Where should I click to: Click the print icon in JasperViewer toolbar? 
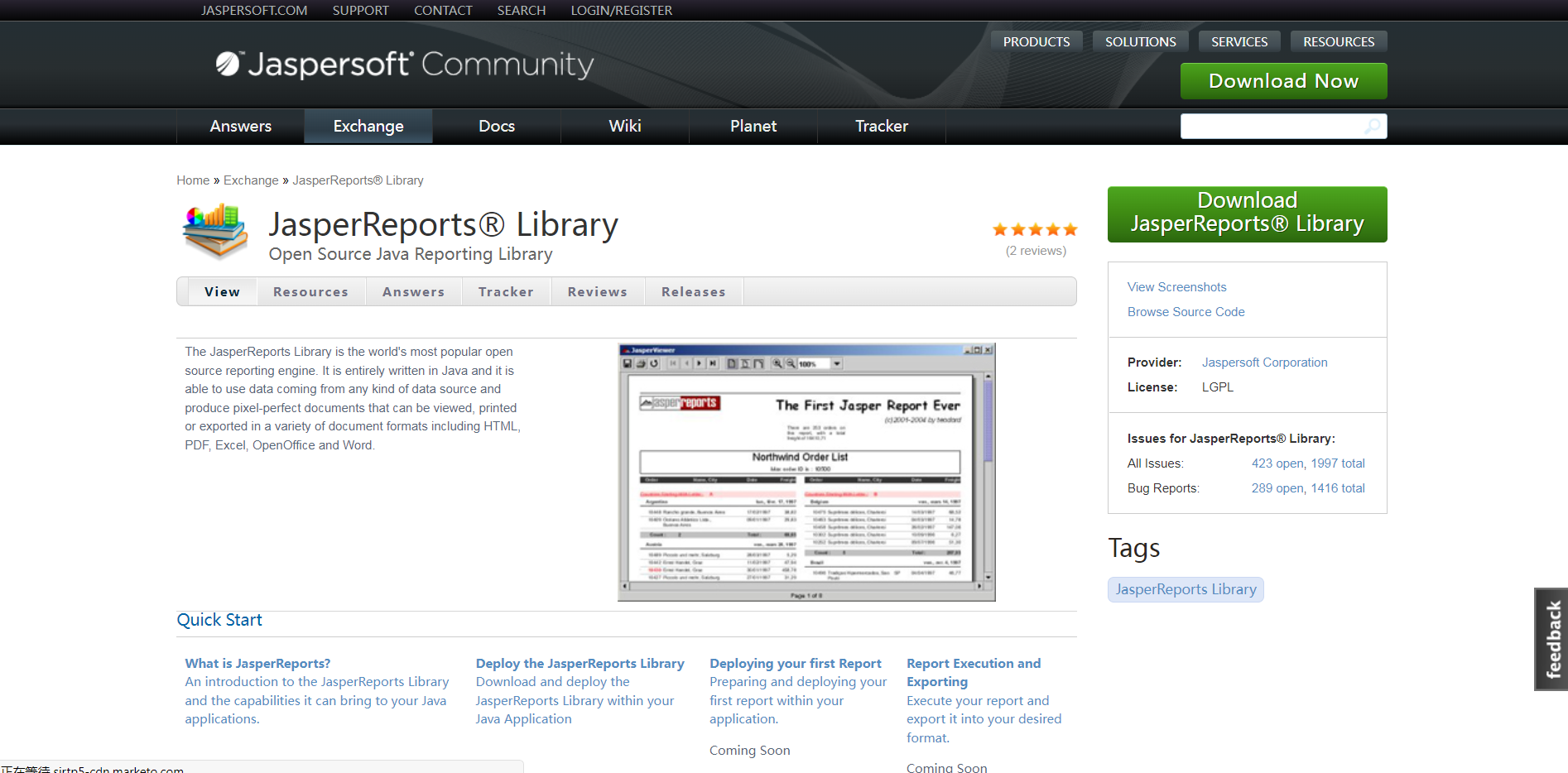coord(641,363)
